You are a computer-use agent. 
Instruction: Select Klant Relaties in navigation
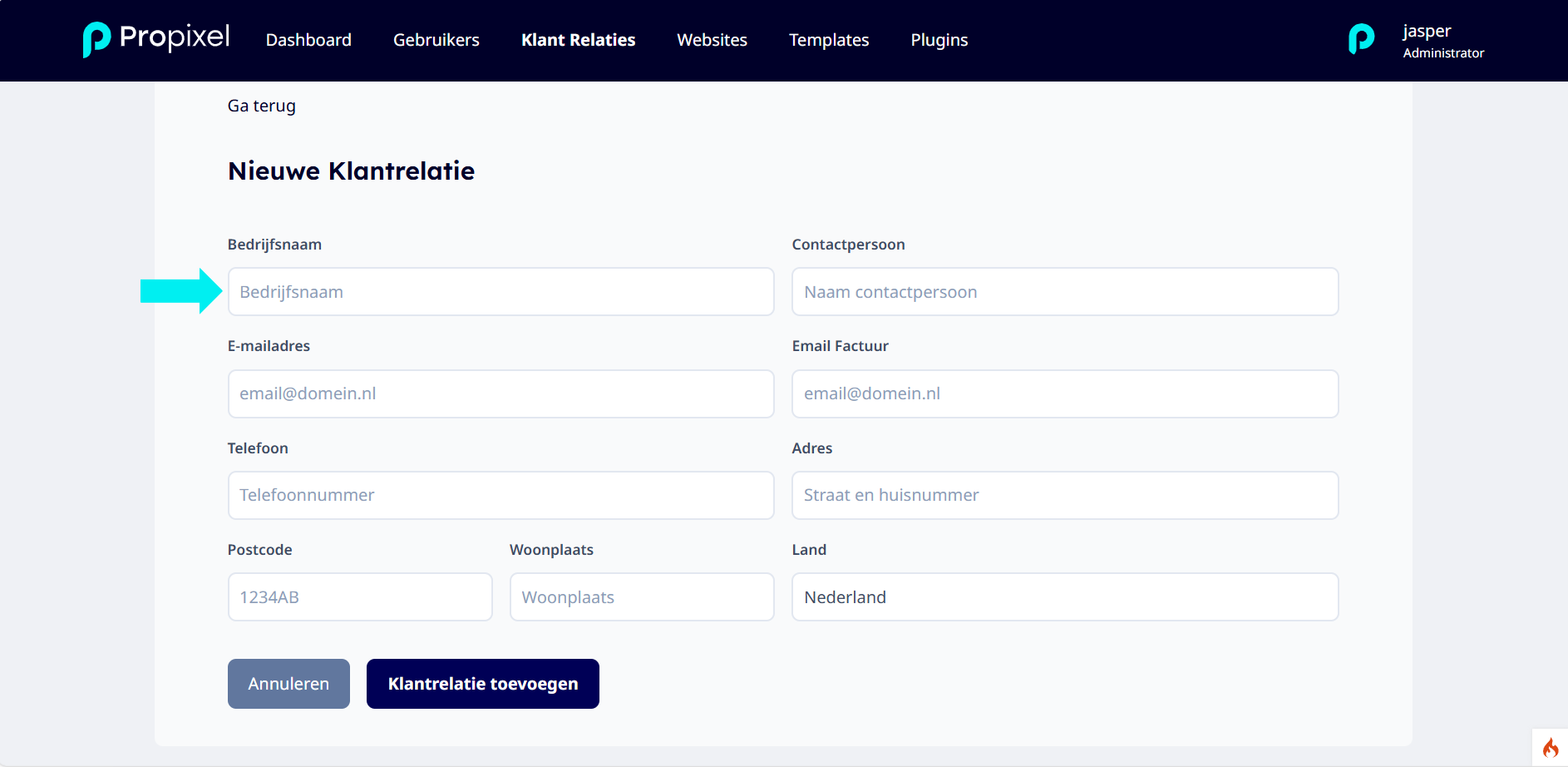(579, 40)
